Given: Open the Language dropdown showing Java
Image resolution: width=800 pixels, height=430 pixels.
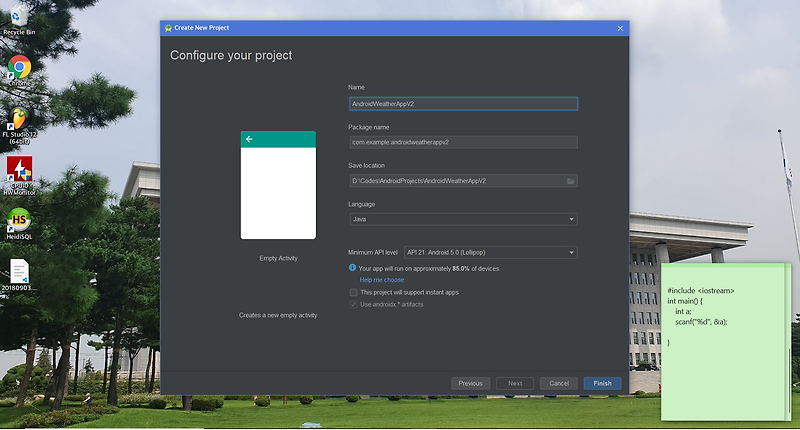Looking at the screenshot, I should (x=463, y=219).
